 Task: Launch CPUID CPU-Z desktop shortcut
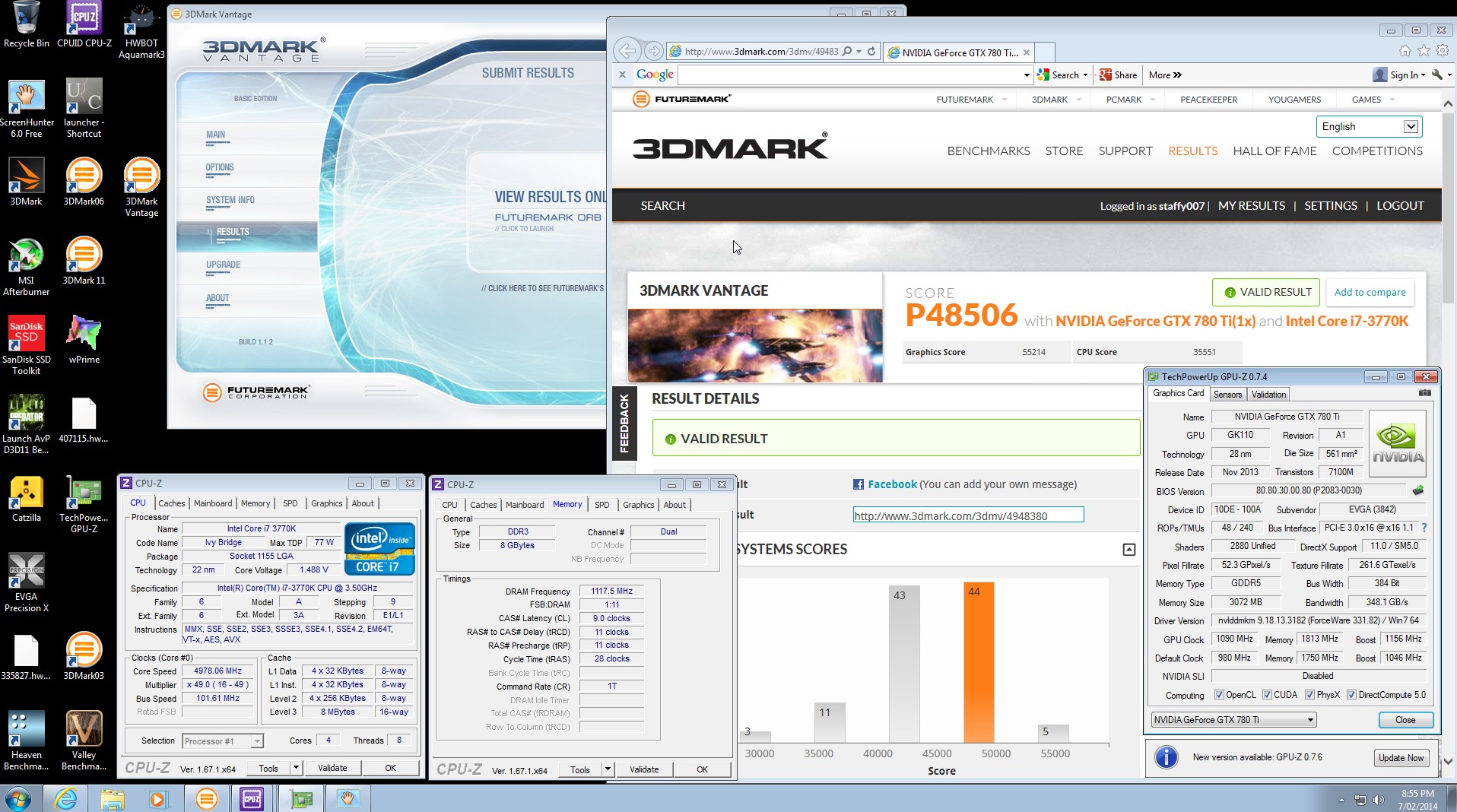pyautogui.click(x=84, y=25)
